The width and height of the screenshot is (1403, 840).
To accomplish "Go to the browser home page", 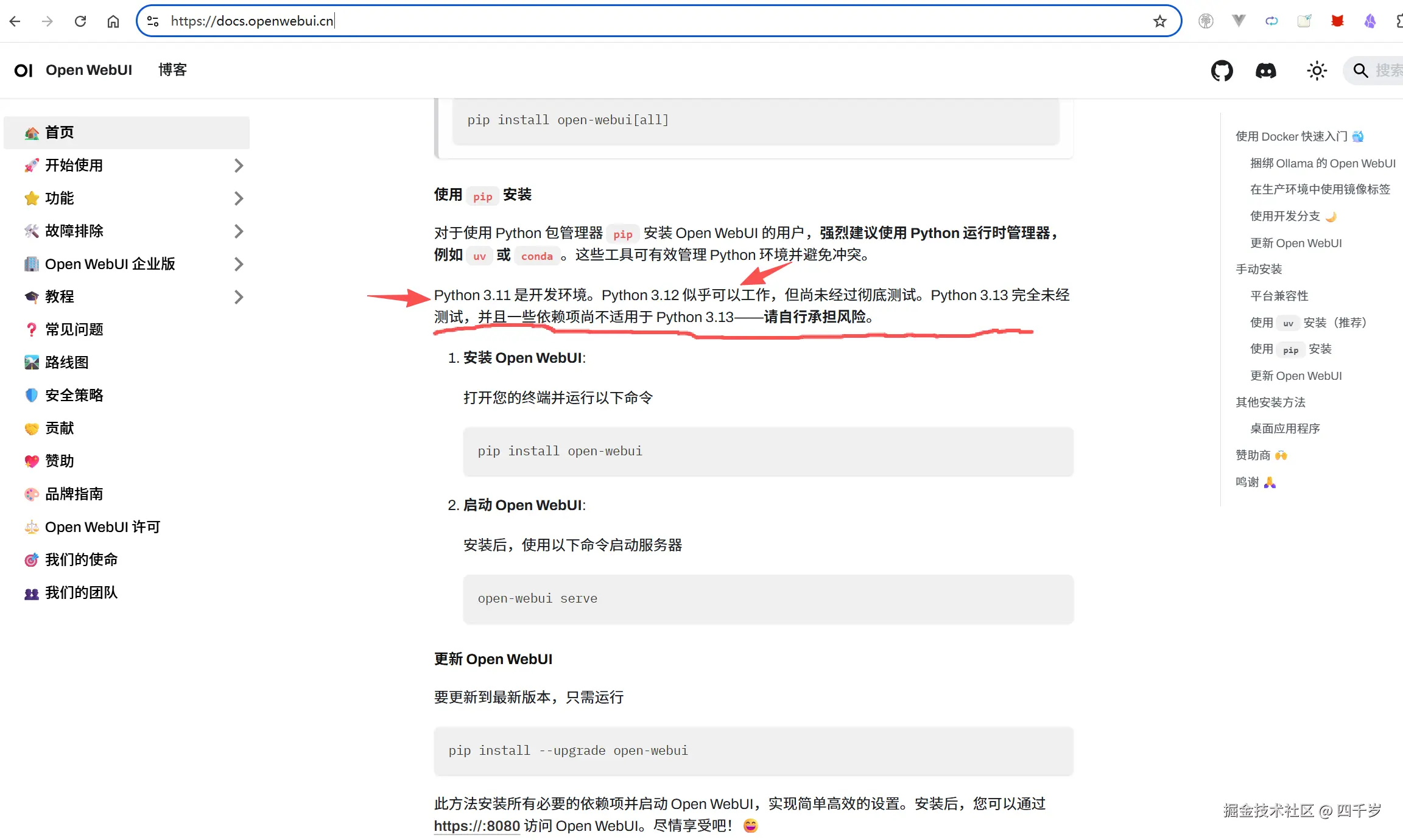I will click(113, 20).
